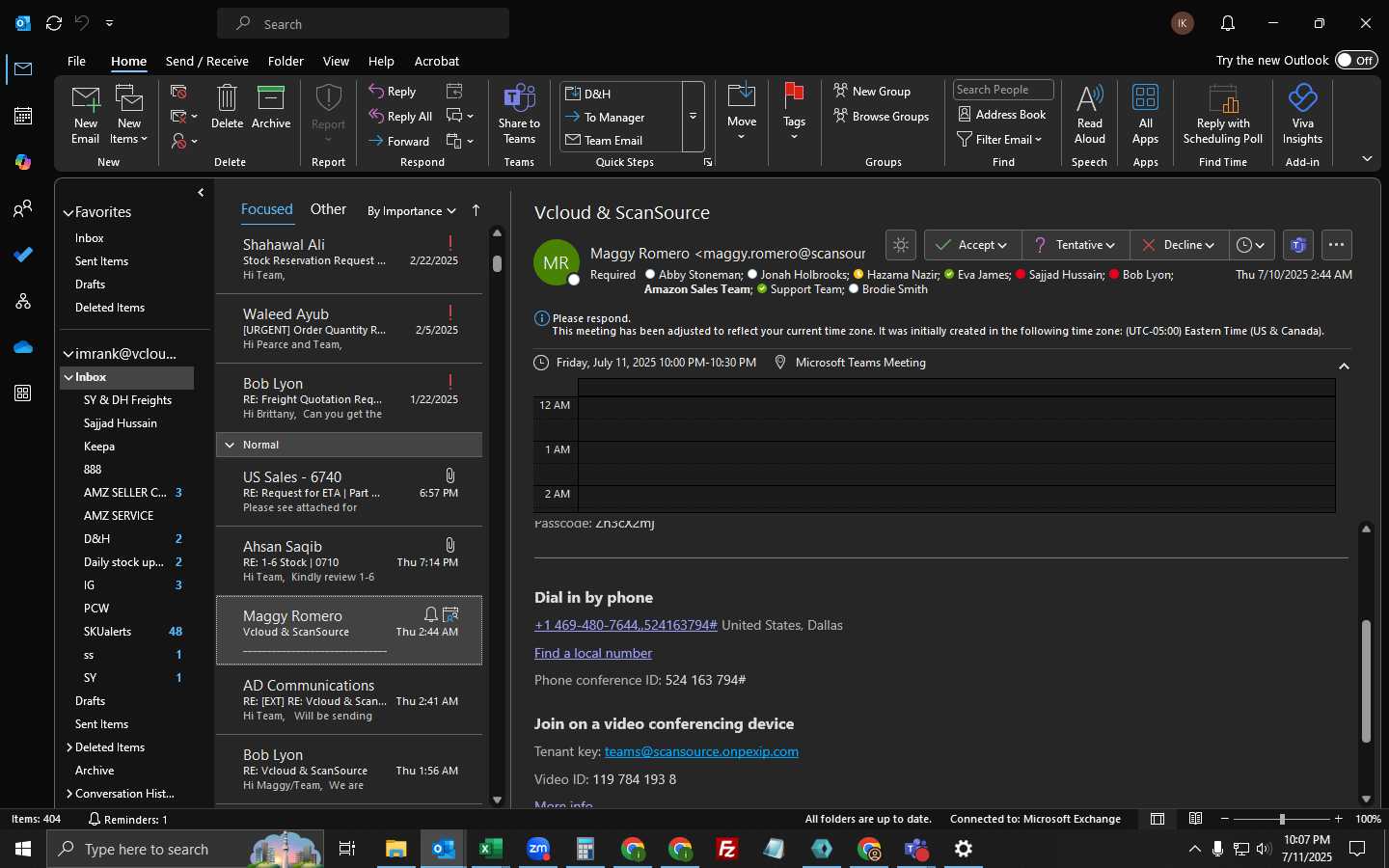
Task: Click the zoom in plus button
Action: coord(1339,819)
